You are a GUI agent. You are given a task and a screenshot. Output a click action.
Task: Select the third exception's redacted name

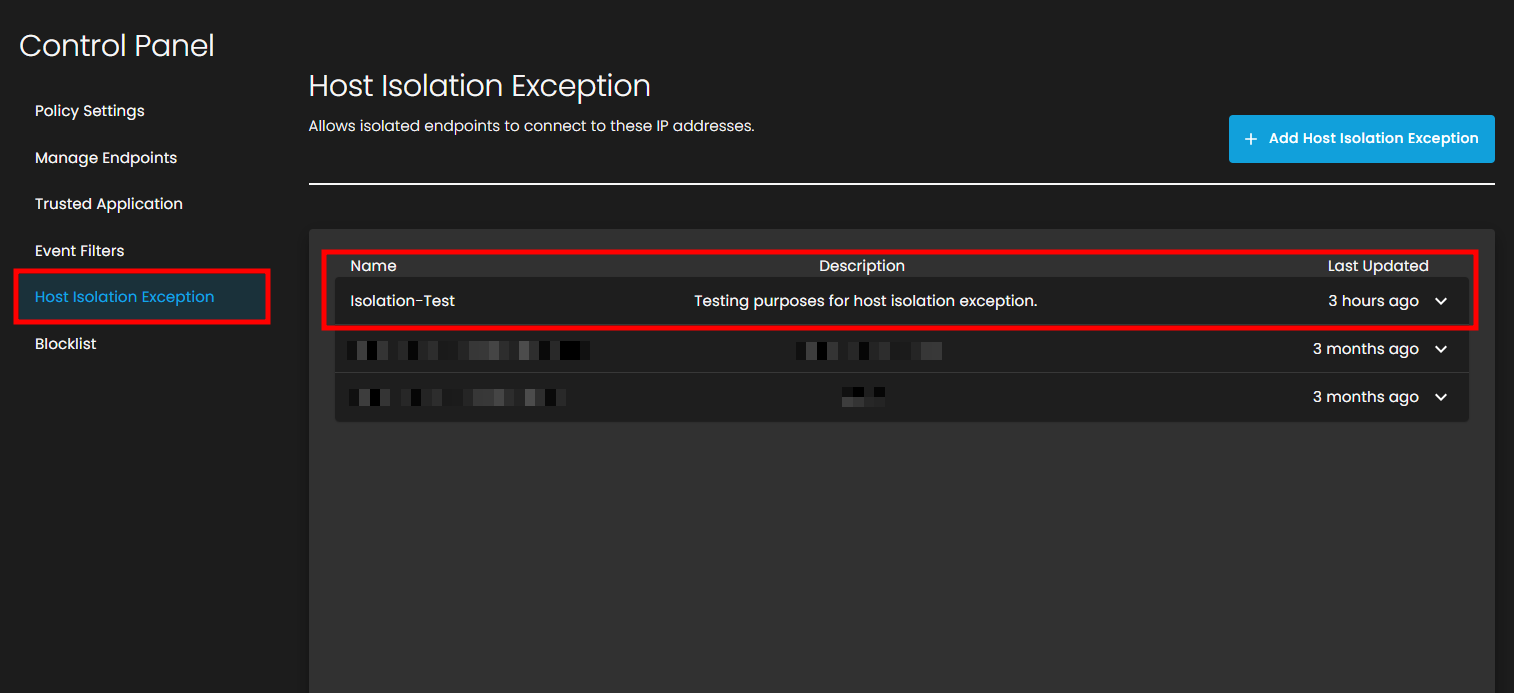(456, 397)
